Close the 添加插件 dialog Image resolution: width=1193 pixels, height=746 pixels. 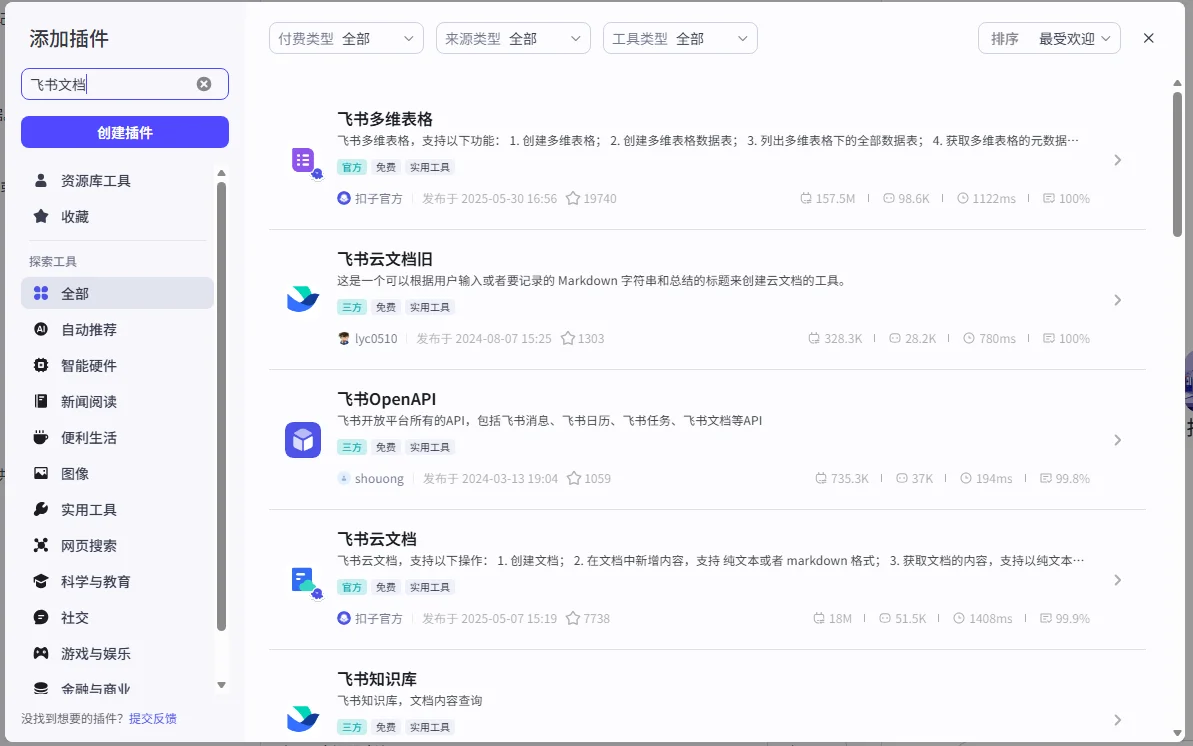click(1149, 38)
